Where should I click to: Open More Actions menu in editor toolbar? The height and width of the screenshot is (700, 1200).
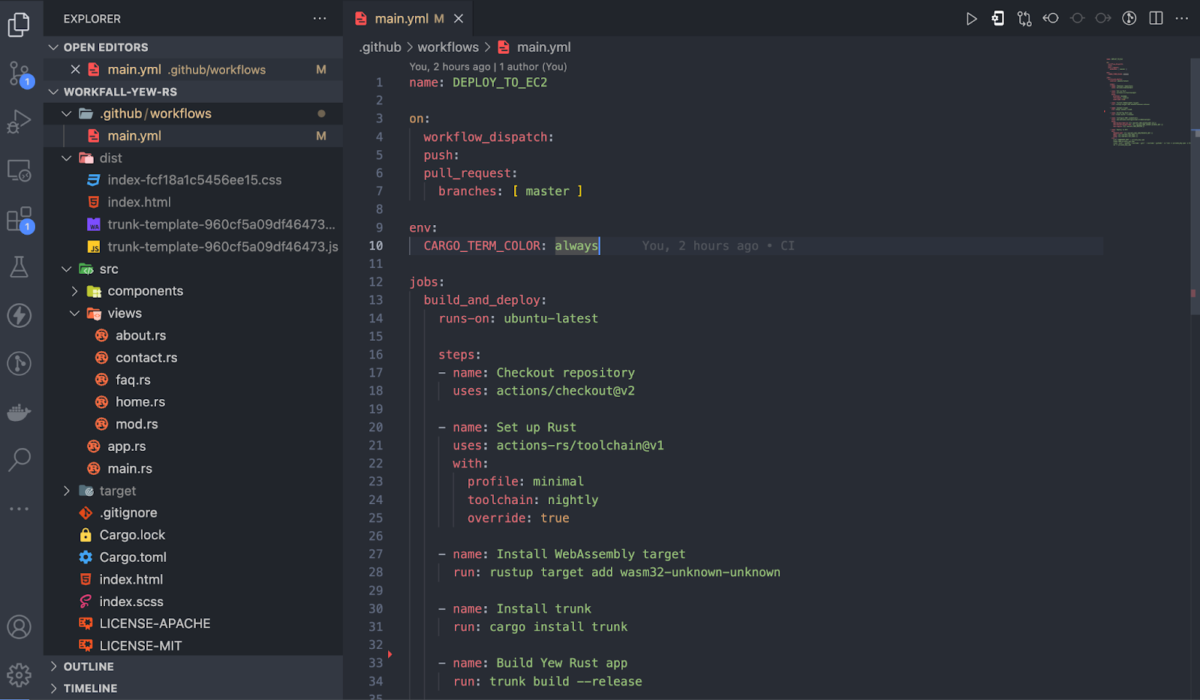point(1180,17)
